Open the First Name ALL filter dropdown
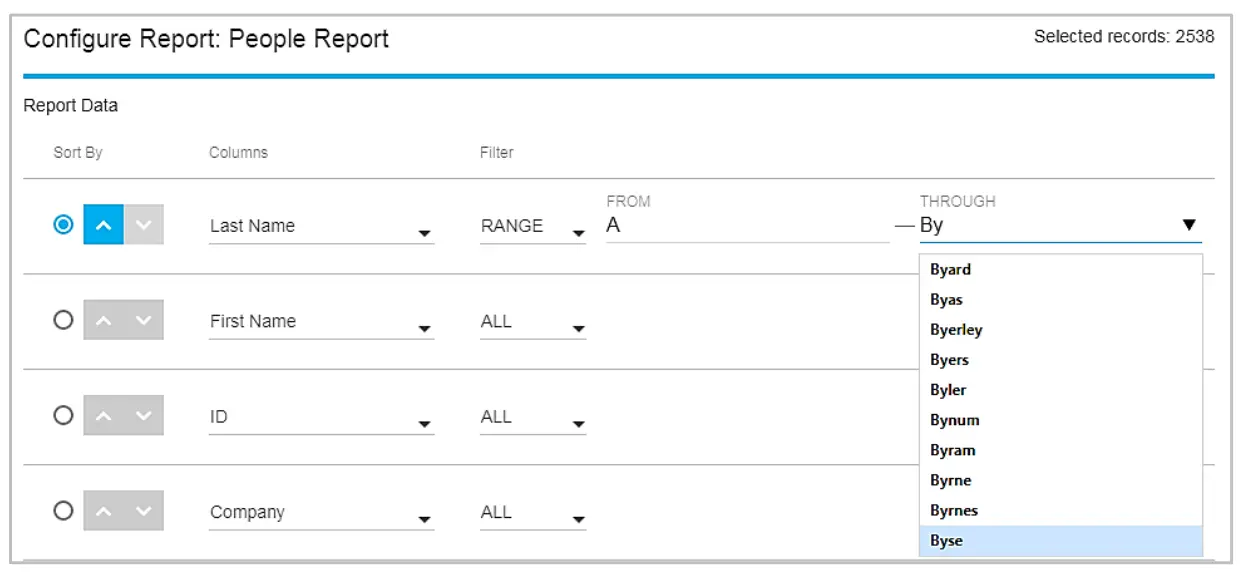This screenshot has height=572, width=1242. (x=533, y=322)
